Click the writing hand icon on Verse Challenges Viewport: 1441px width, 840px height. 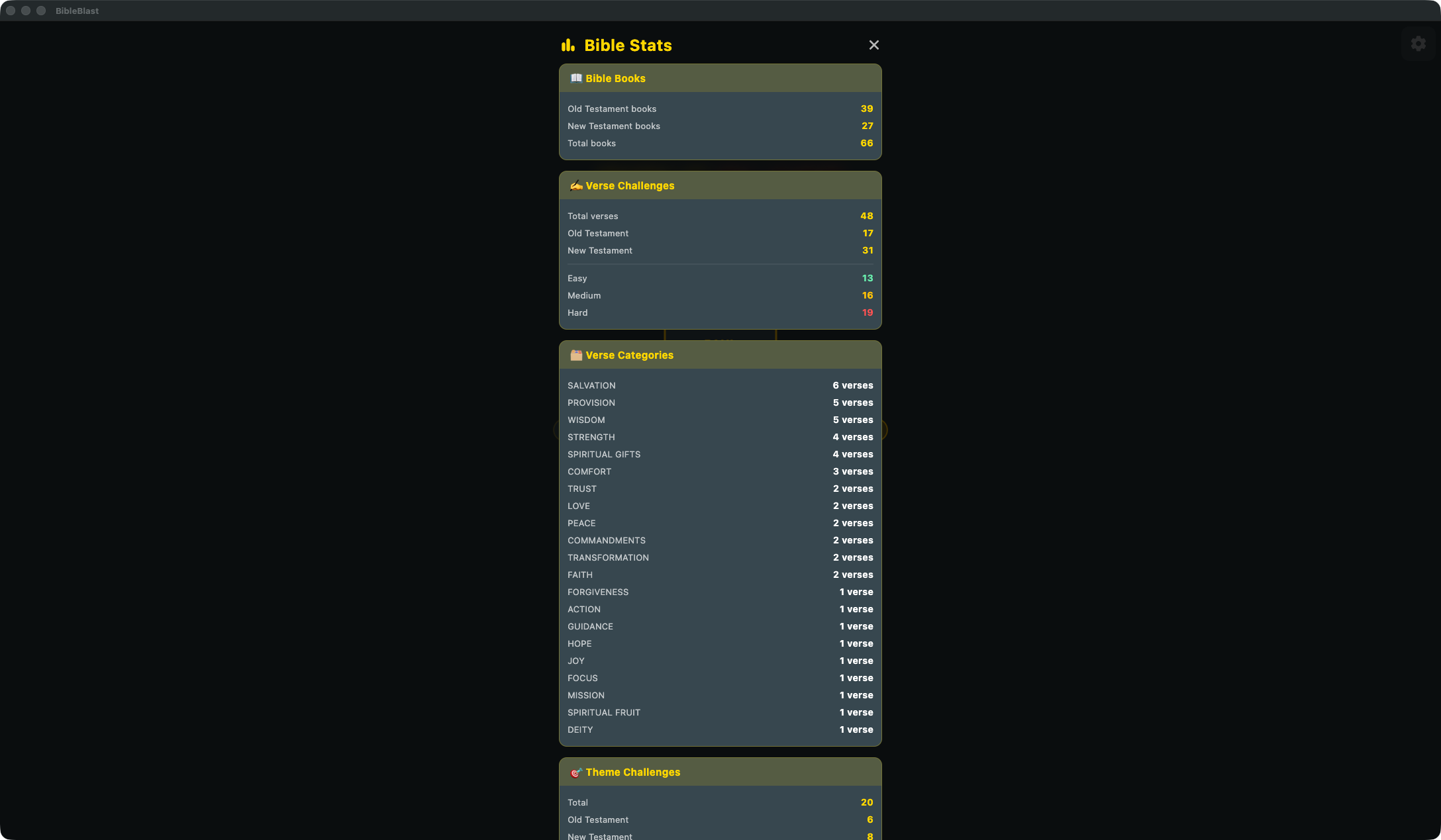(575, 185)
